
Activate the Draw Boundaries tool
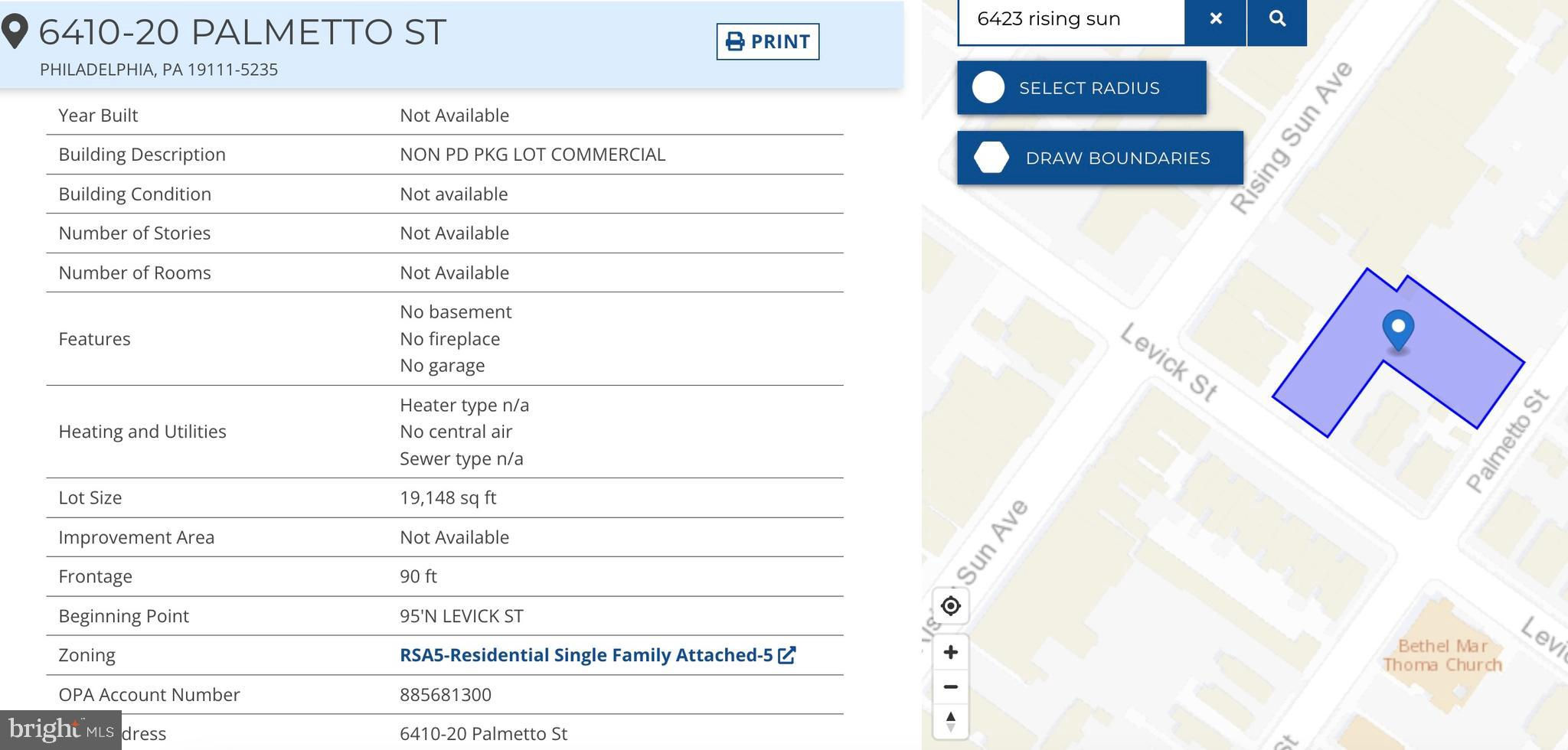(1099, 158)
